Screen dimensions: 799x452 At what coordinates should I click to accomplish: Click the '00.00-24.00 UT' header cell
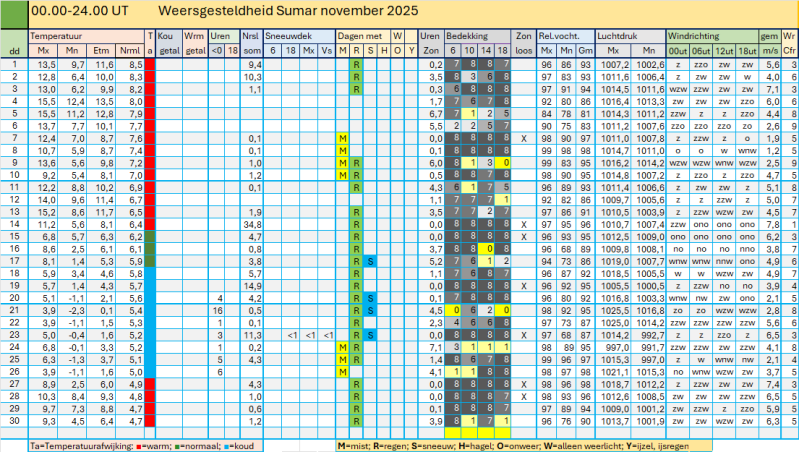80,11
